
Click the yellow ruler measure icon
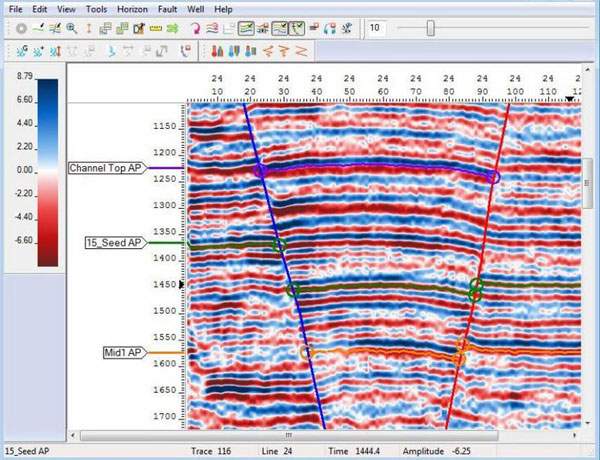click(x=156, y=28)
